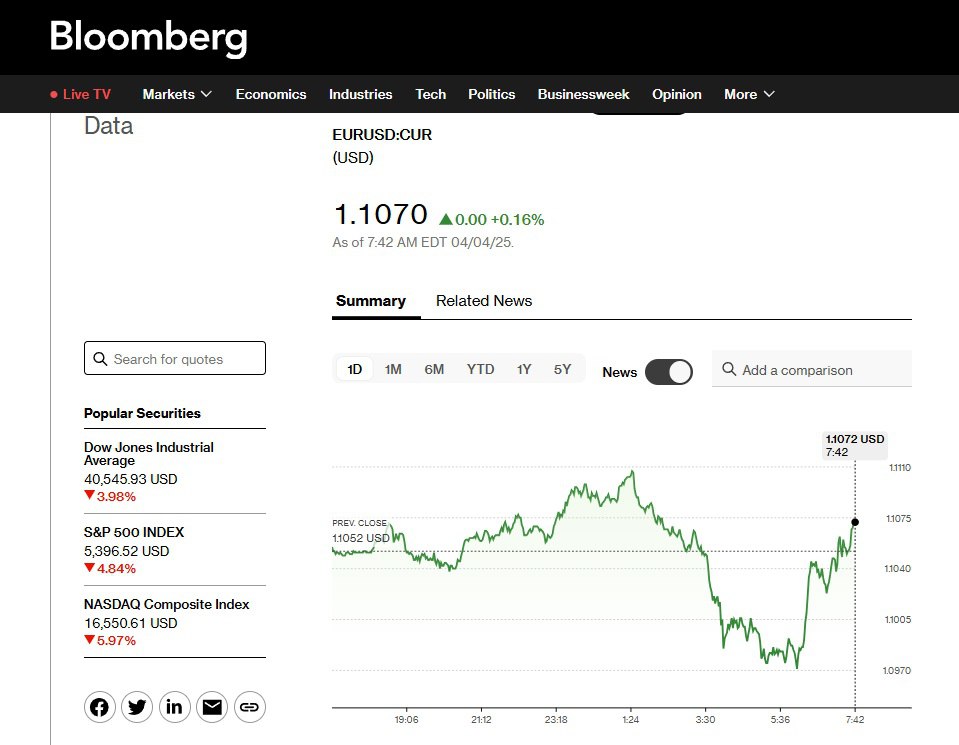Share via LinkedIn icon

[x=175, y=708]
